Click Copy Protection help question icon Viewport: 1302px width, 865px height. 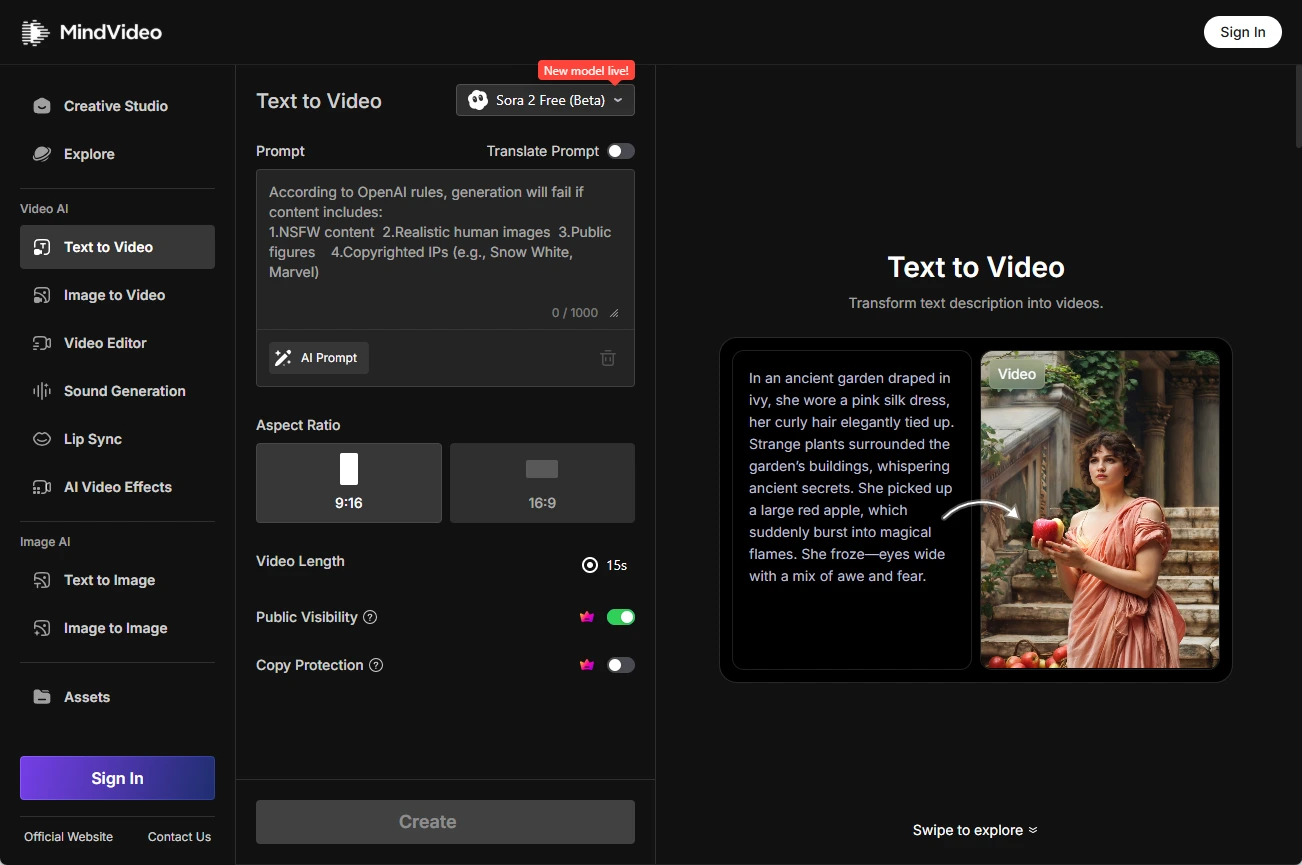(x=376, y=665)
